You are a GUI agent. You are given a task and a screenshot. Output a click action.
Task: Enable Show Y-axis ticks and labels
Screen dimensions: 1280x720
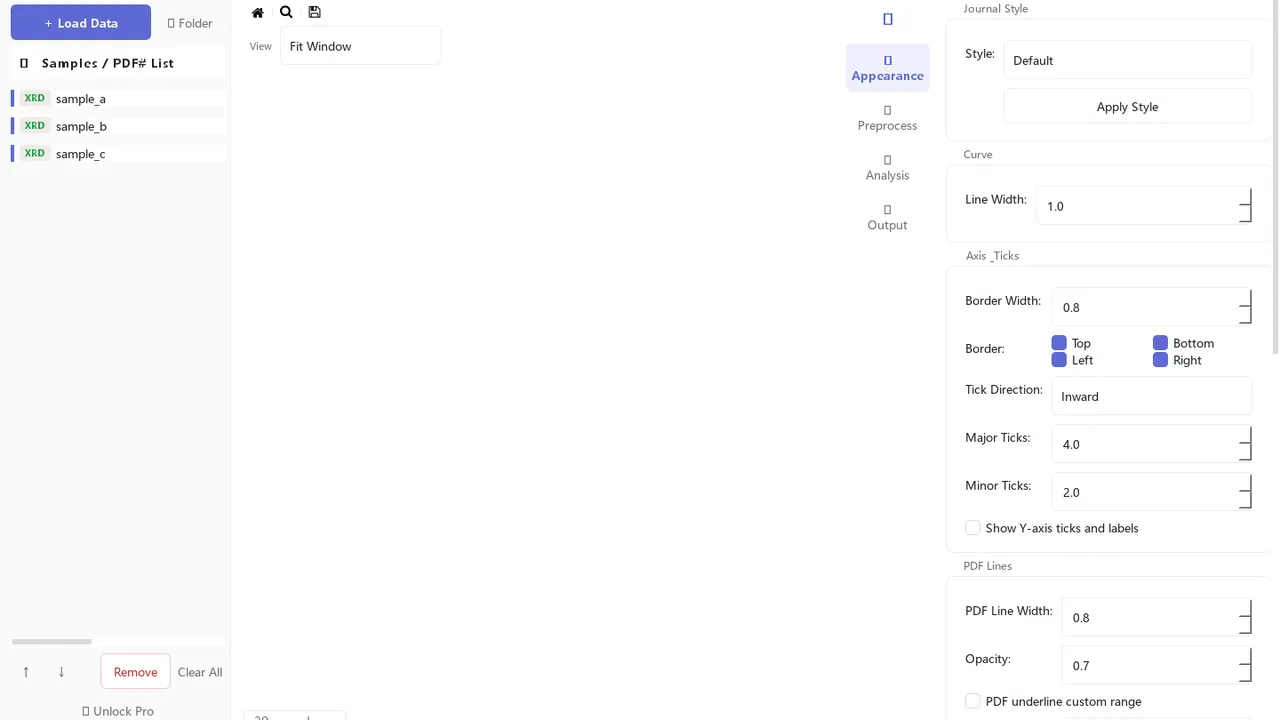pyautogui.click(x=973, y=528)
